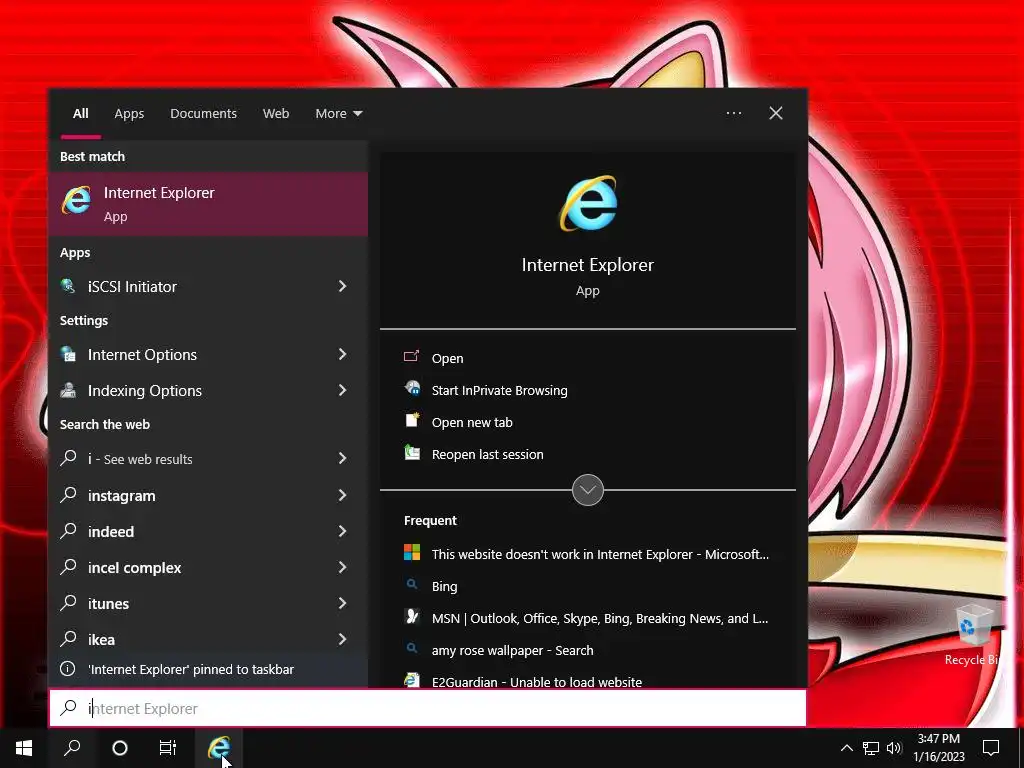The image size is (1024, 768).
Task: Click the iSCSI Initiator app icon
Action: (x=68, y=286)
